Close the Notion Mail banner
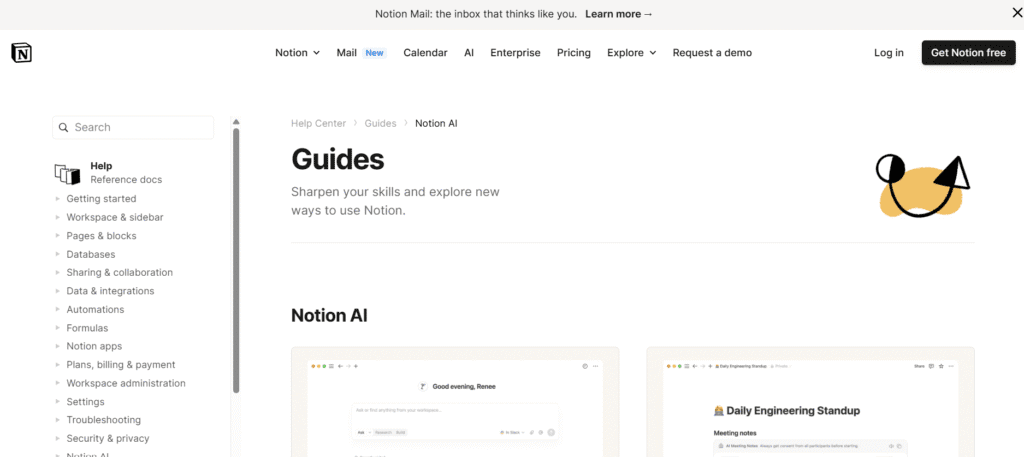Screen dimensions: 1024x457 pyautogui.click(x=1017, y=13)
